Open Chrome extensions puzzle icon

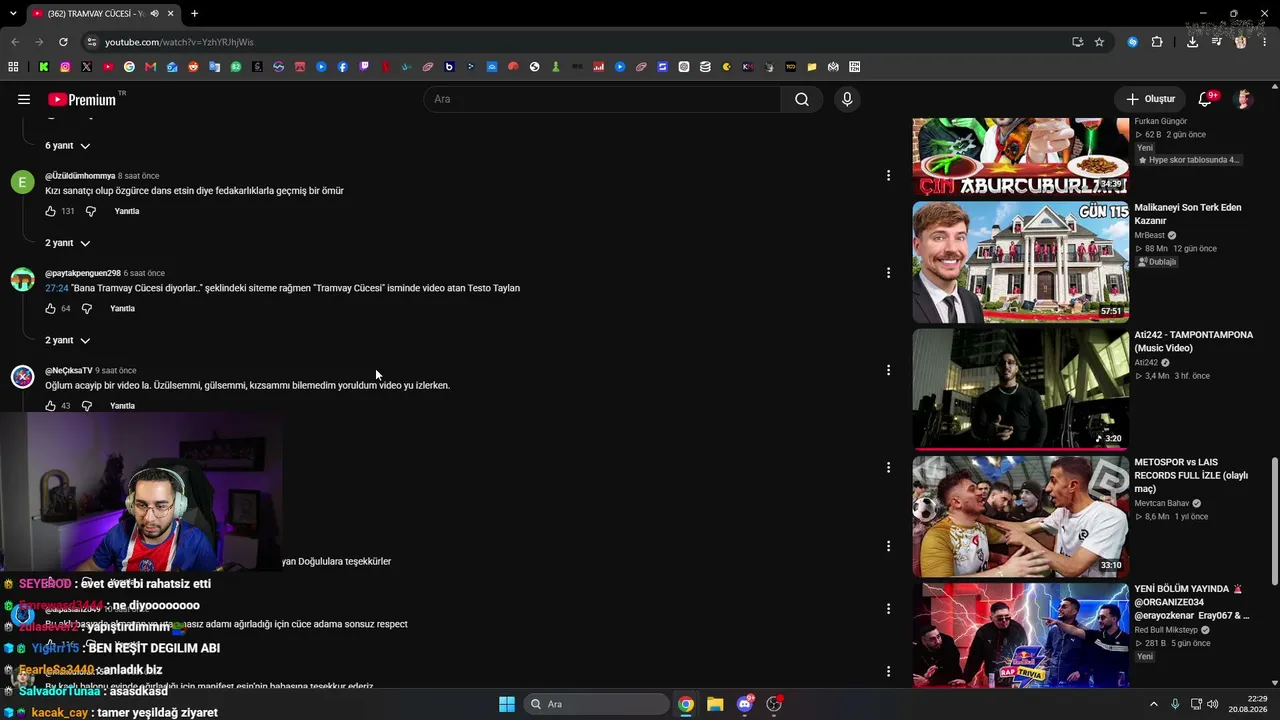pos(1157,42)
